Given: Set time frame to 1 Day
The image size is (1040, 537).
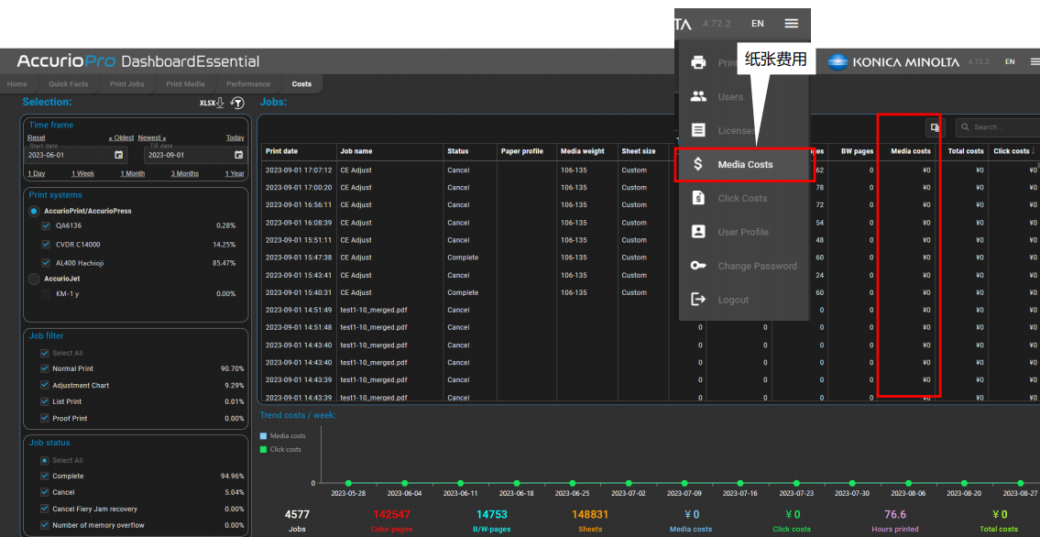Looking at the screenshot, I should (36, 174).
